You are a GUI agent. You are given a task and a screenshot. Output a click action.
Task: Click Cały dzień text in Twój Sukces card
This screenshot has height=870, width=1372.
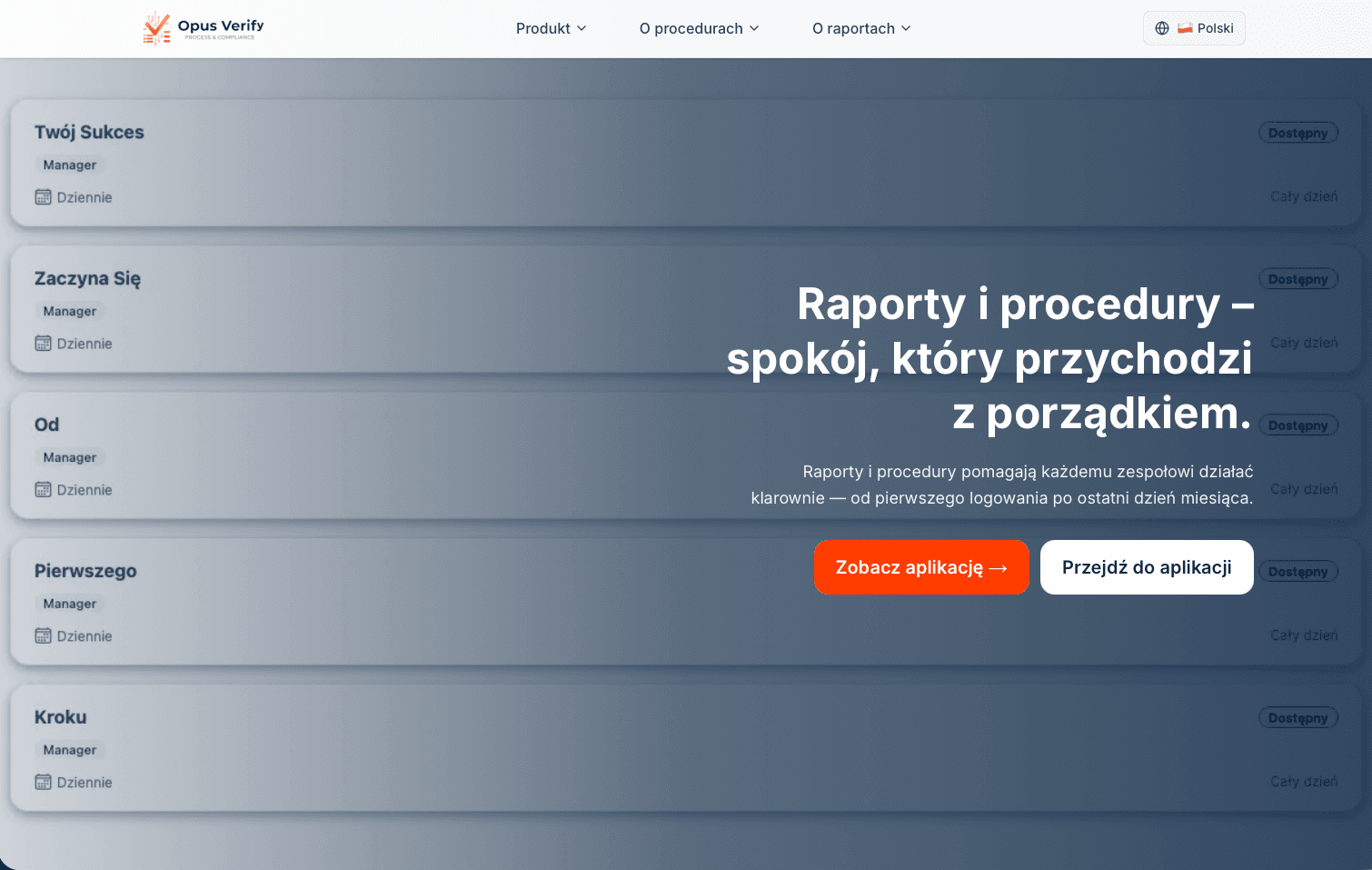point(1304,196)
